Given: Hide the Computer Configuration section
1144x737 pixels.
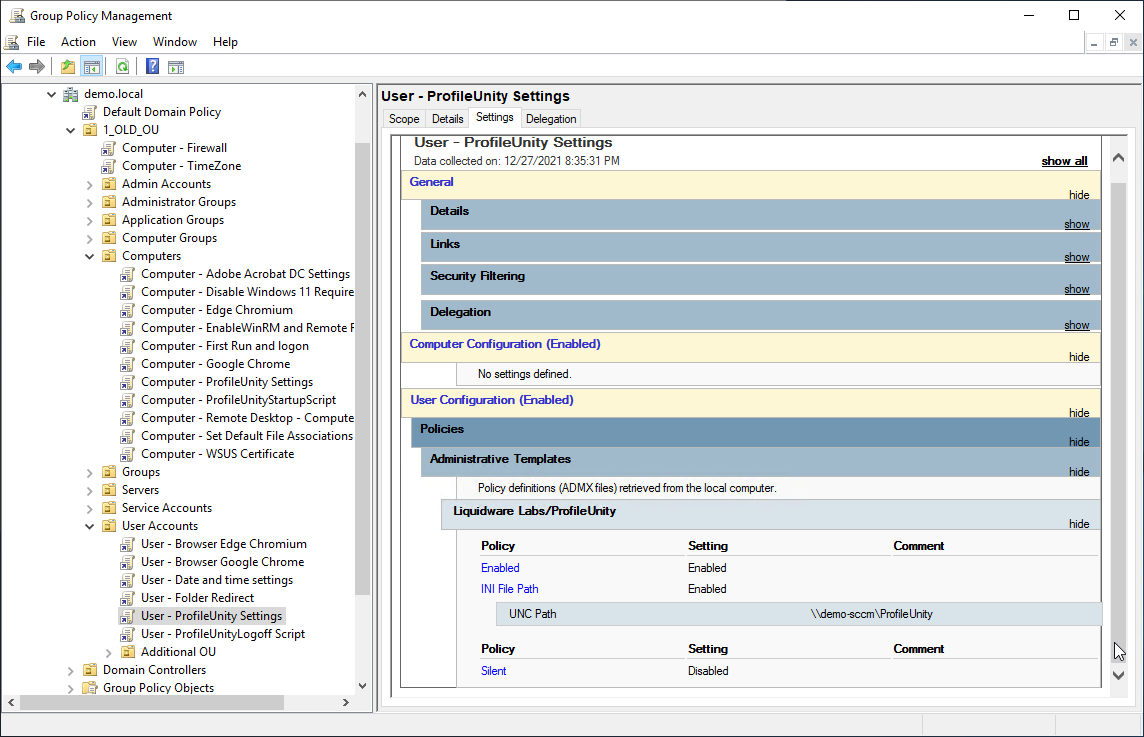Looking at the screenshot, I should 1079,356.
